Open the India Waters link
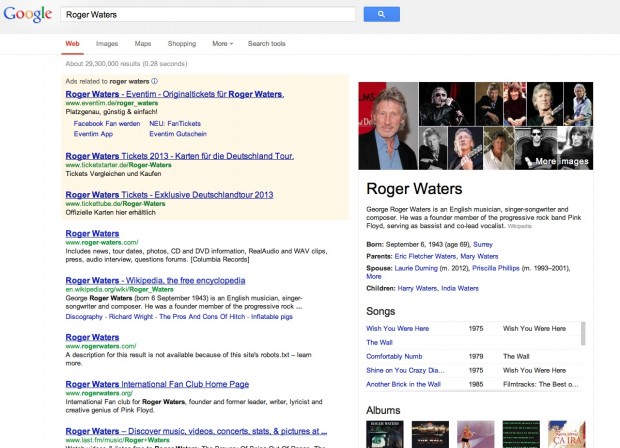Viewport: 620px width, 448px height. [460, 288]
